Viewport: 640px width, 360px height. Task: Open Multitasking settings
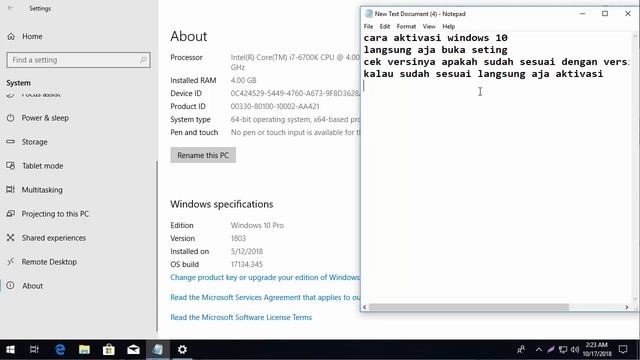[x=42, y=190]
